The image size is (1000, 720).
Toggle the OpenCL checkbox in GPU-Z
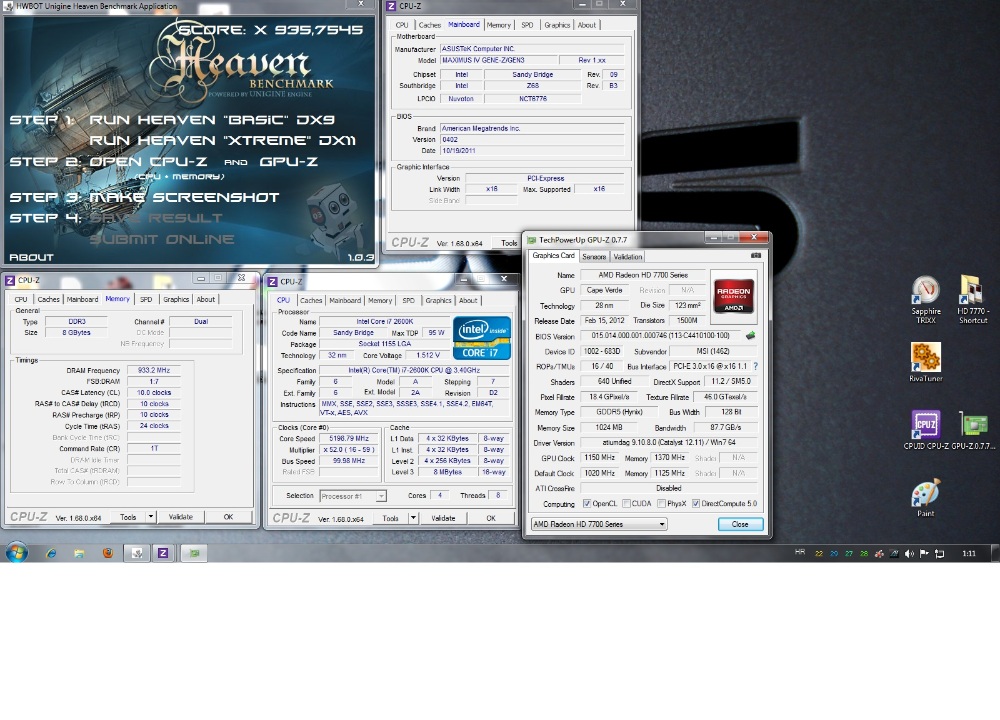[x=587, y=503]
